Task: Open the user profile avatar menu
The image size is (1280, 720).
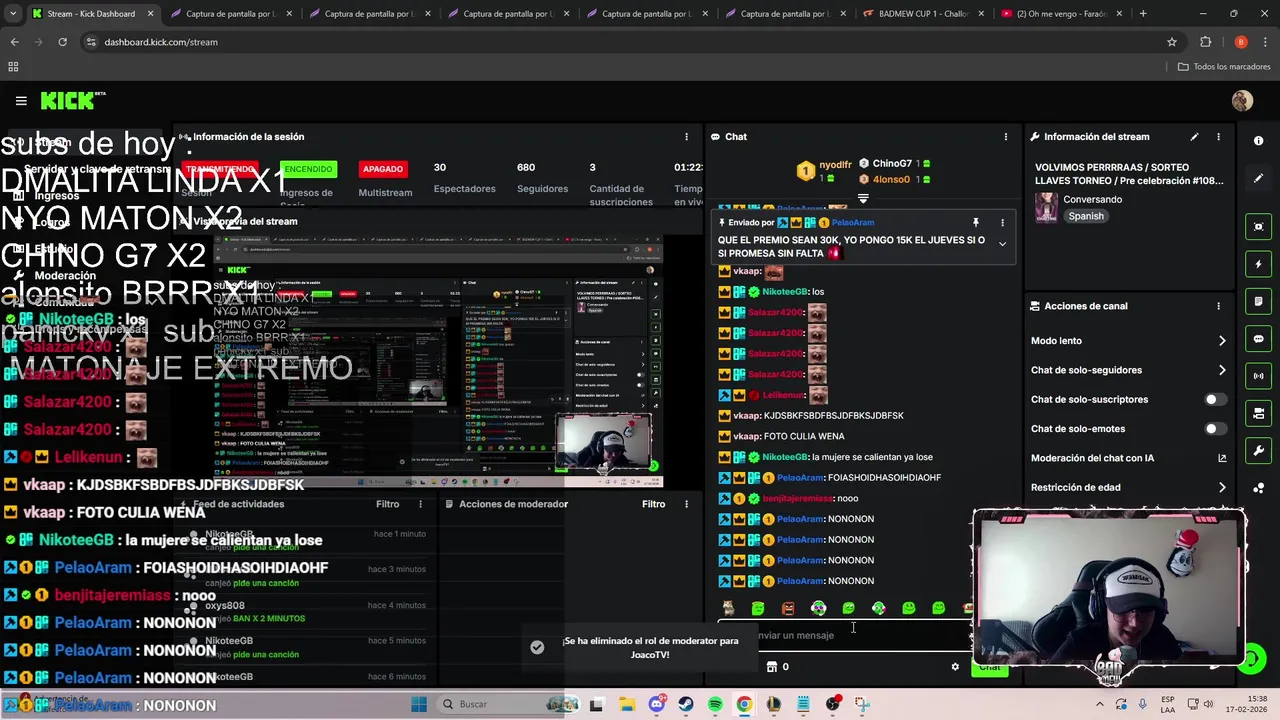Action: pyautogui.click(x=1242, y=101)
